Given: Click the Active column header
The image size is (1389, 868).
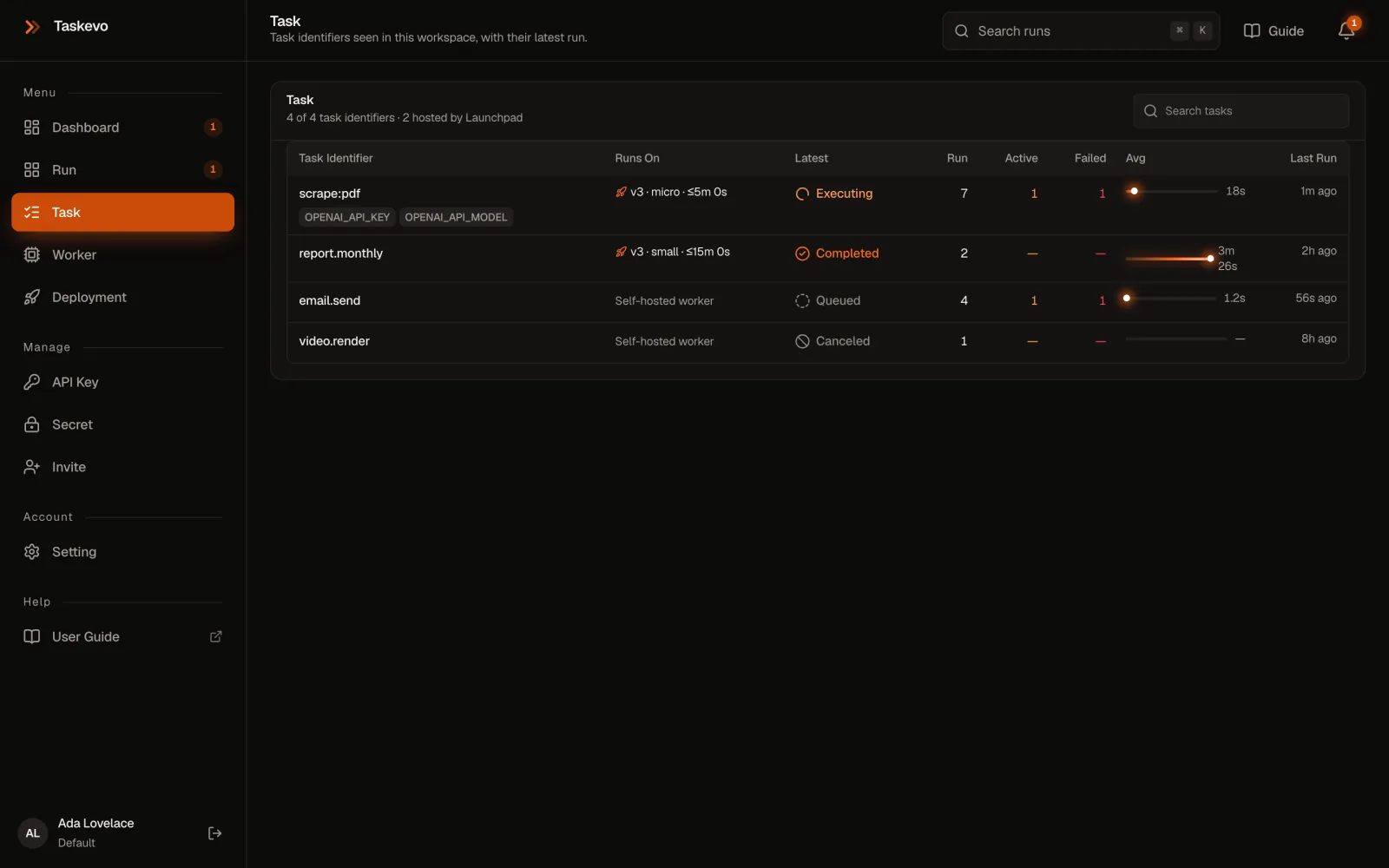Looking at the screenshot, I should point(1021,158).
